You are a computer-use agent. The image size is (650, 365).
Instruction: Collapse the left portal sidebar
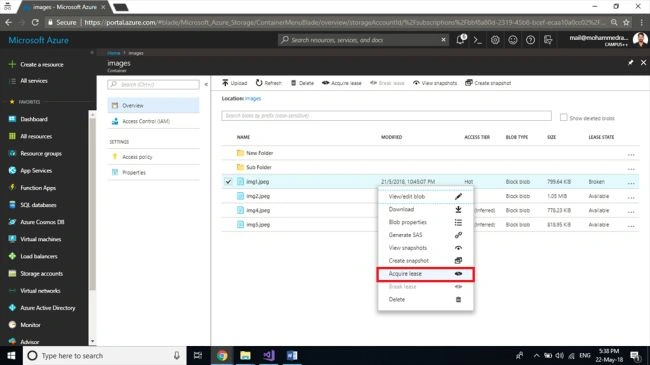click(92, 53)
